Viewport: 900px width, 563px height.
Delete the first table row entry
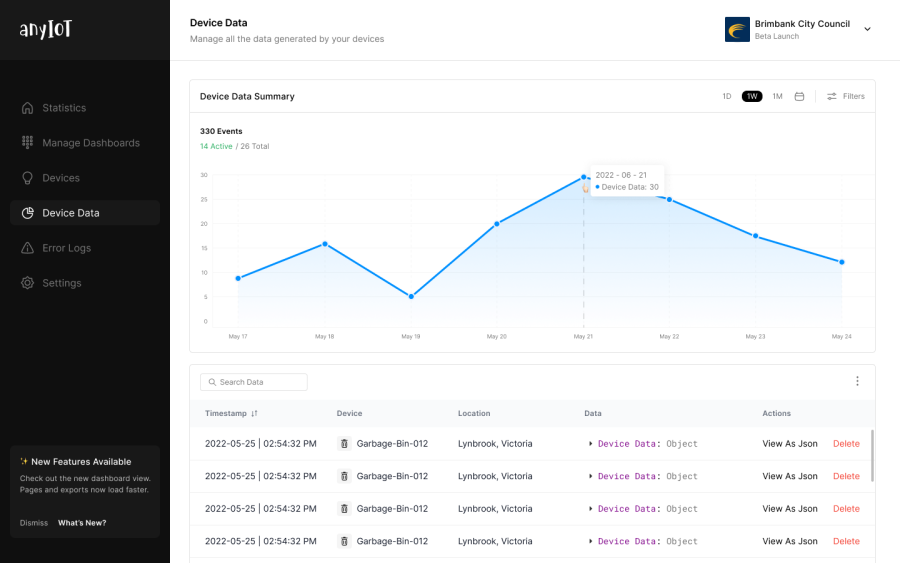[846, 444]
